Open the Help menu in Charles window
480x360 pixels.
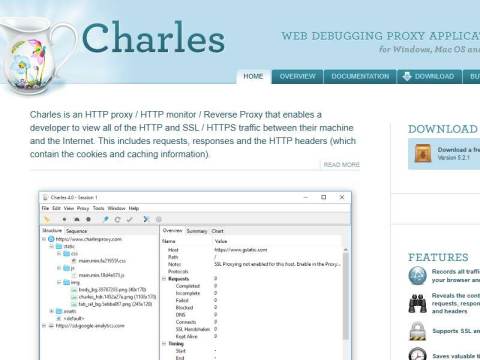tap(134, 208)
